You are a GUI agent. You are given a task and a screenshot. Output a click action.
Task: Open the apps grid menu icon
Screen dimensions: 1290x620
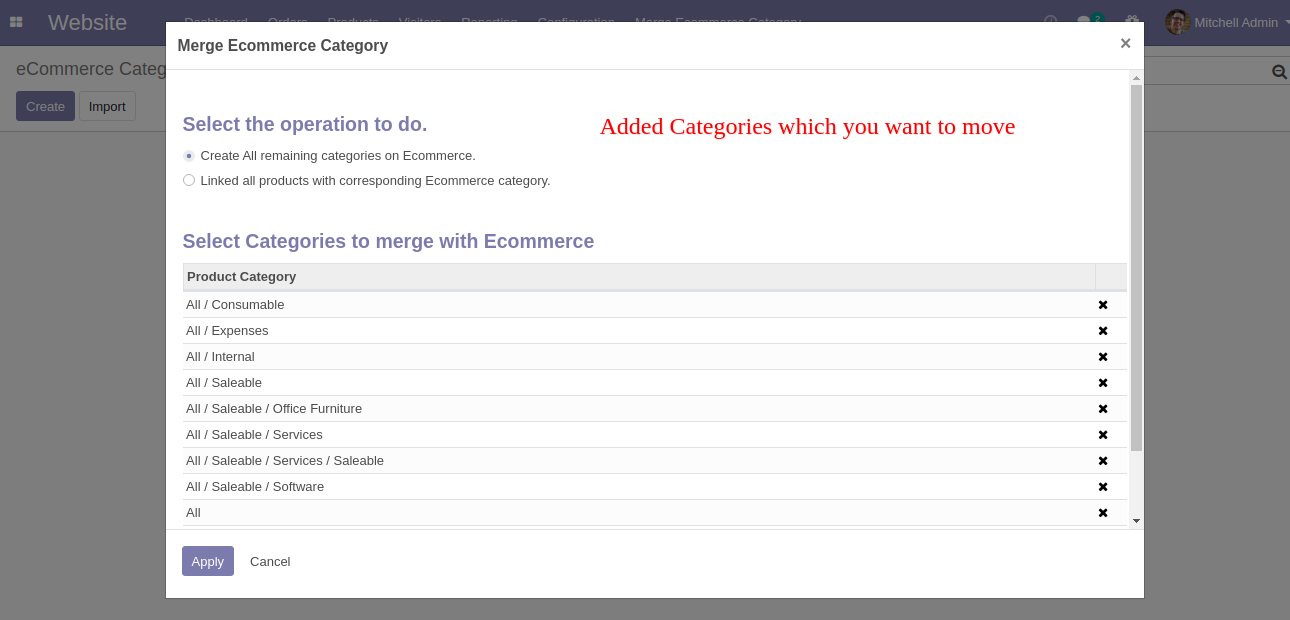(x=16, y=22)
